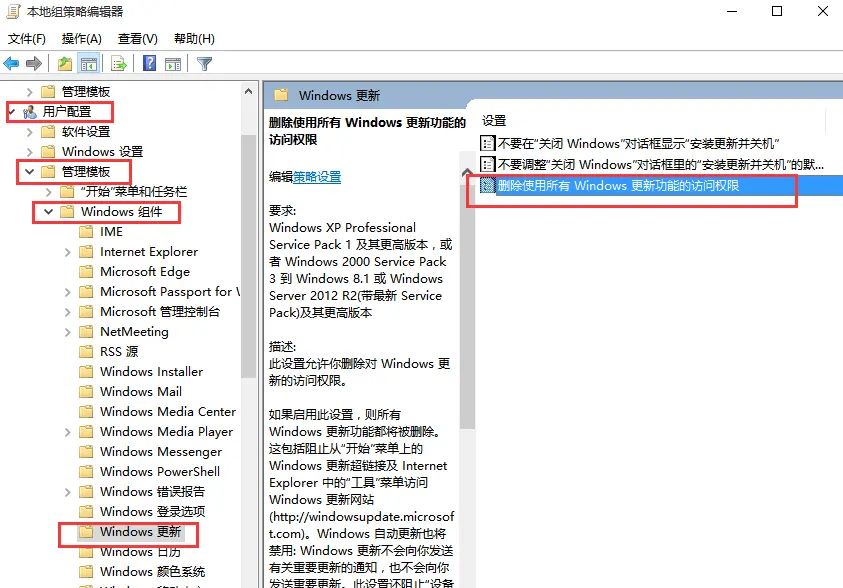Expand the Internet Explorer node
The image size is (843, 588).
68,252
